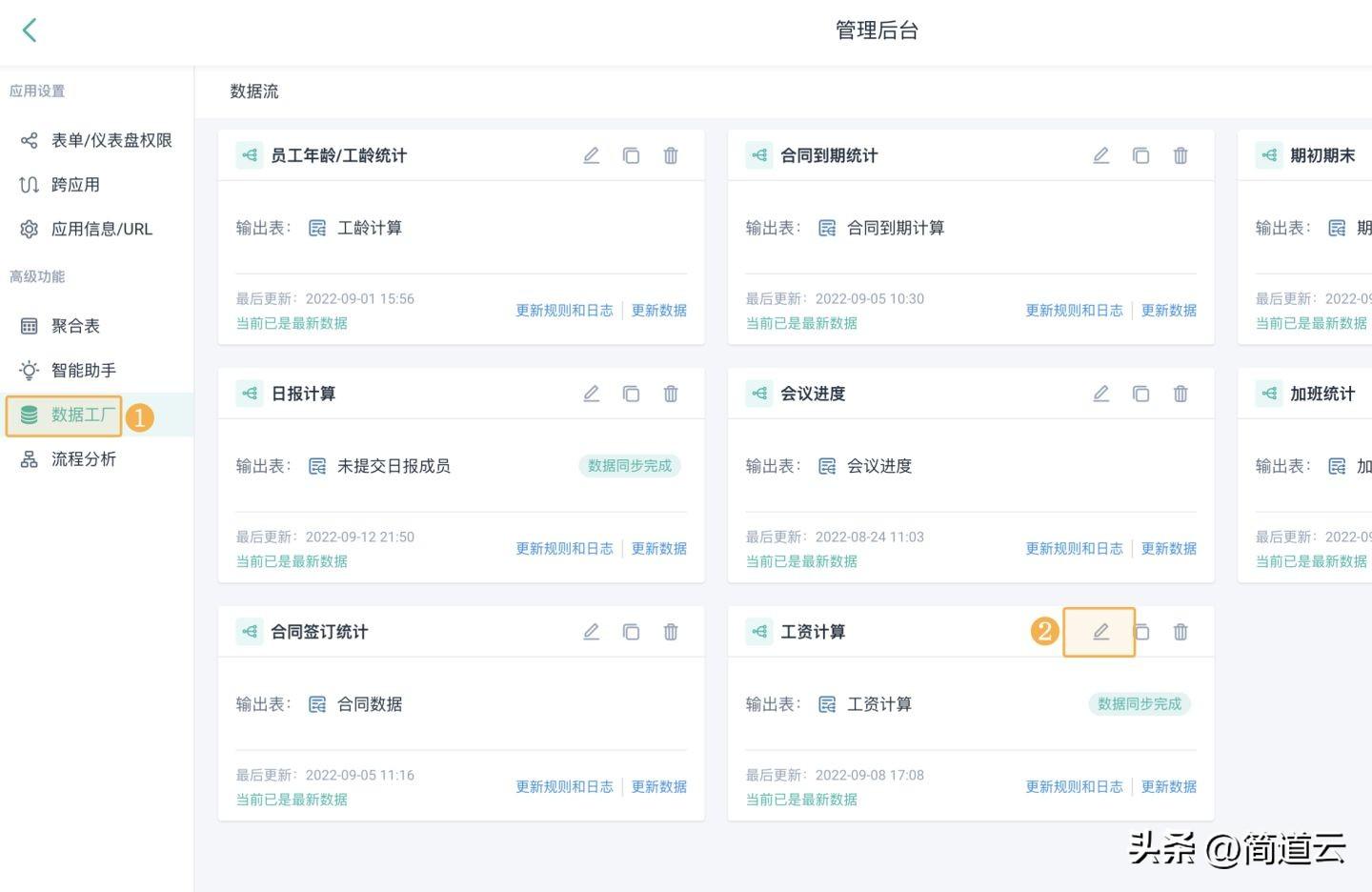
Task: Open the 会议进度 output table
Action: (x=865, y=466)
